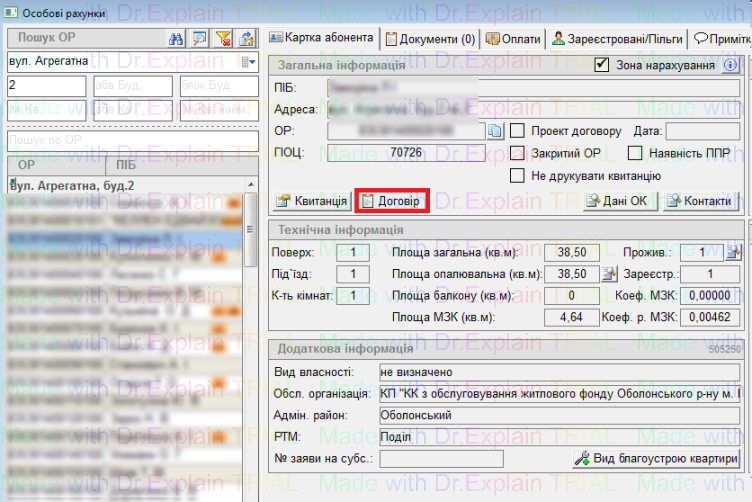The width and height of the screenshot is (752, 502).
Task: Enable the Проект договору checkbox
Action: tap(518, 131)
